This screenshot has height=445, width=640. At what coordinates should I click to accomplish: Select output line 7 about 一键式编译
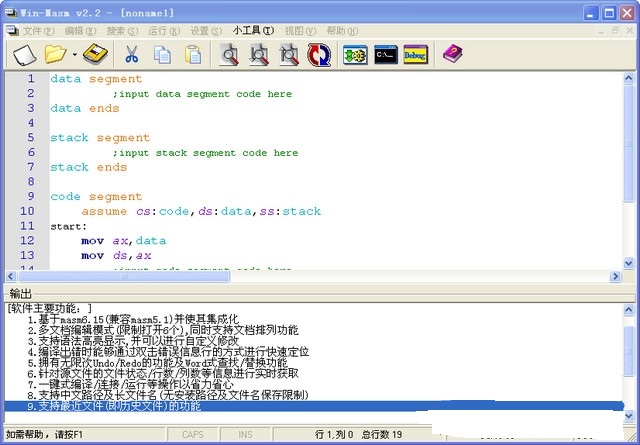[131, 384]
